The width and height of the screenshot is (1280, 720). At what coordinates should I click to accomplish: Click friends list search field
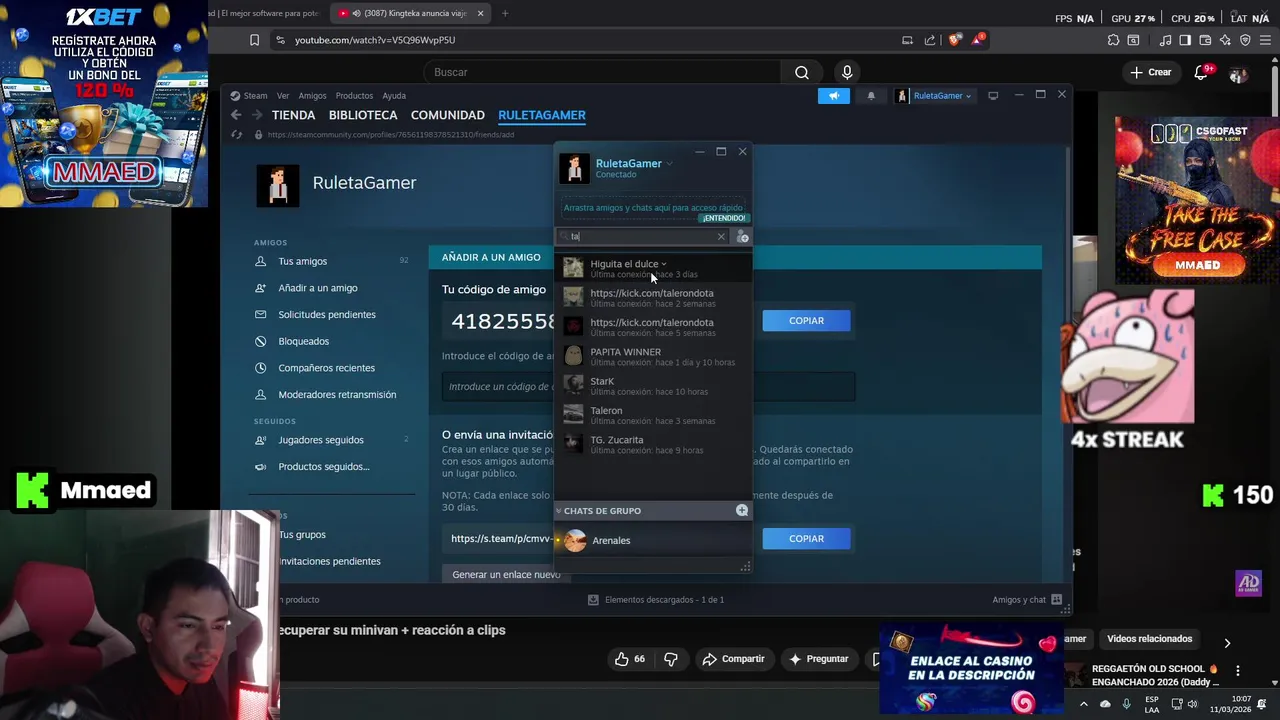tap(643, 237)
